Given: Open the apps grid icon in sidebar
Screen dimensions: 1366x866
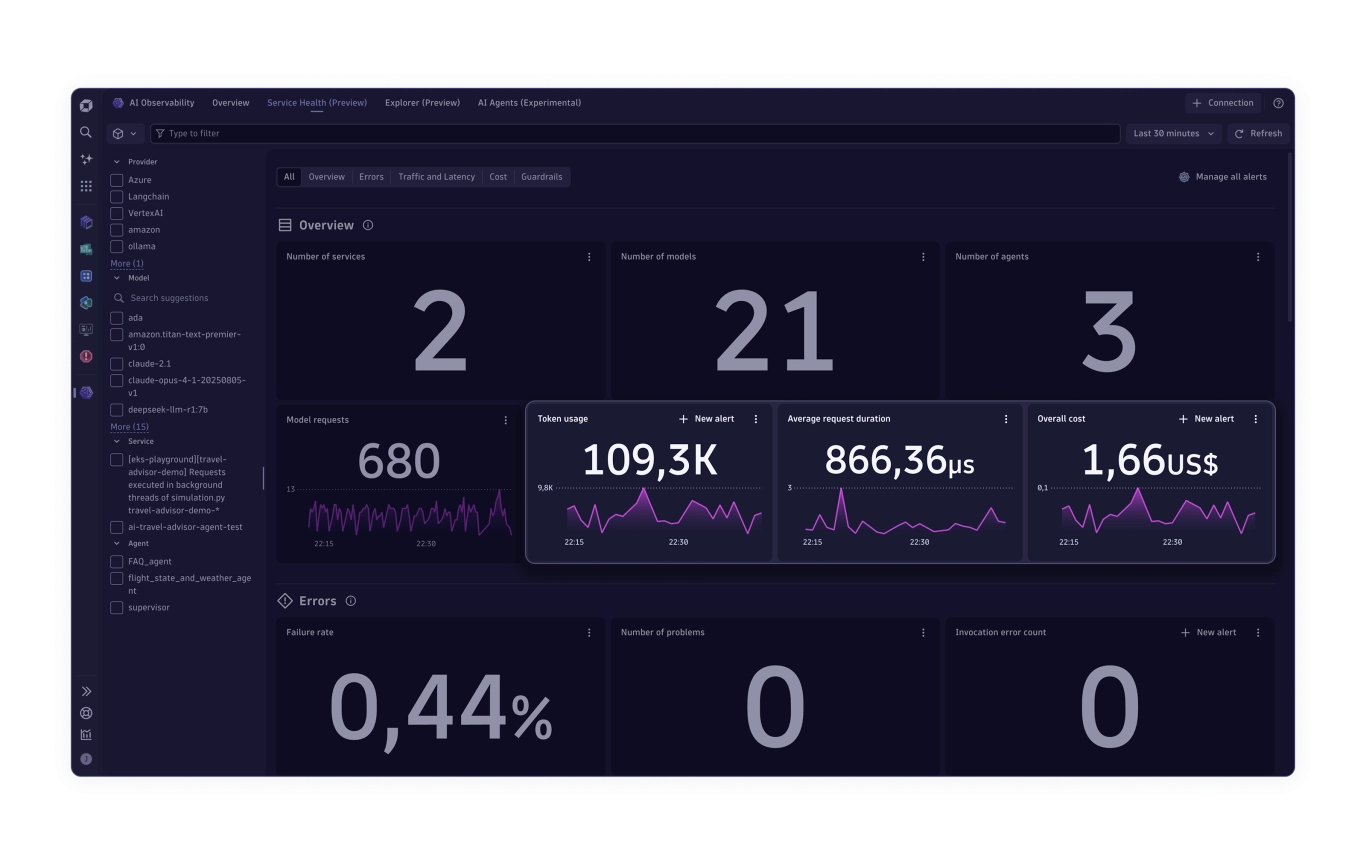Looking at the screenshot, I should coord(86,186).
